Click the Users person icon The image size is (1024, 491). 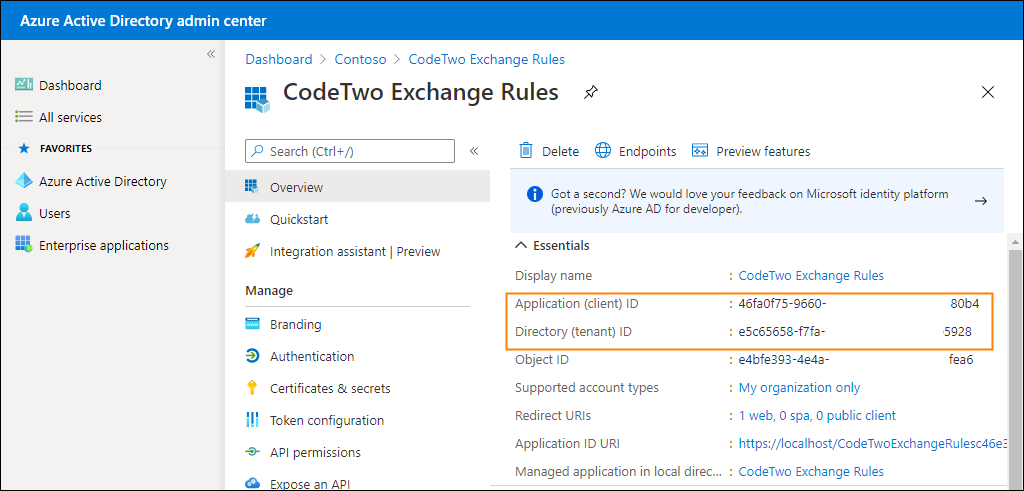[24, 213]
